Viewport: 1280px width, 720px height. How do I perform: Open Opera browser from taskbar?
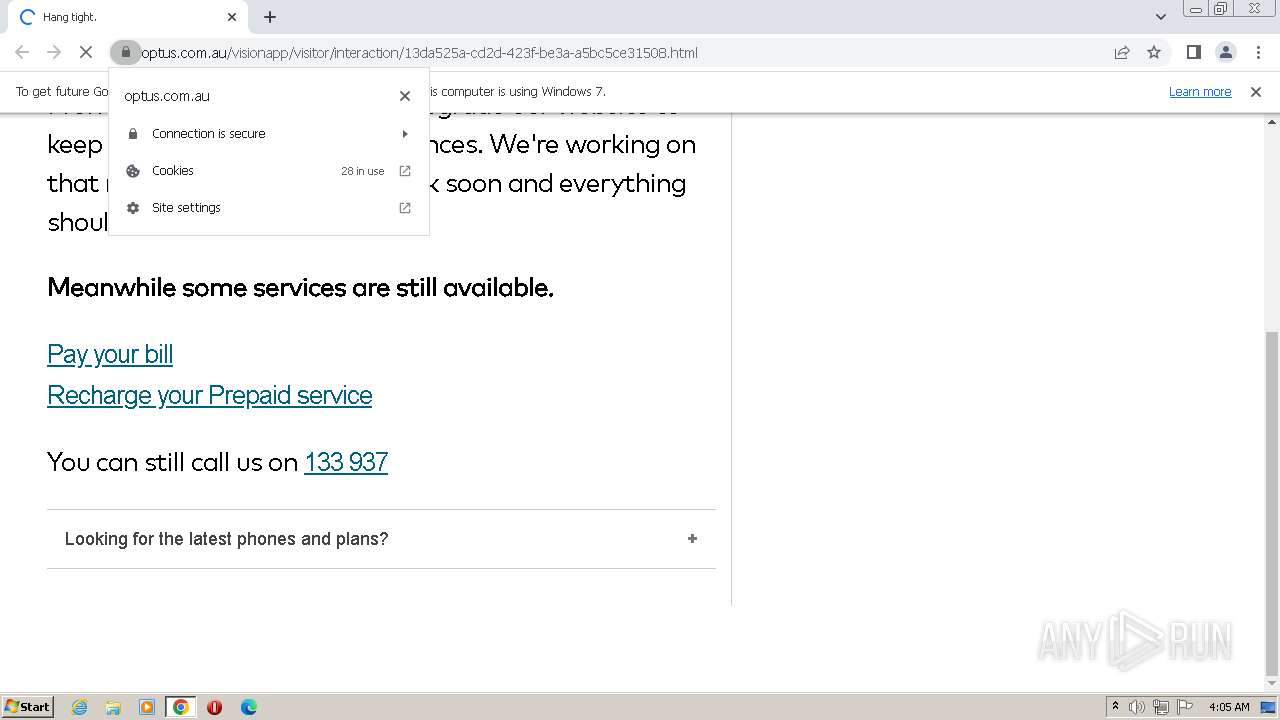pyautogui.click(x=214, y=707)
